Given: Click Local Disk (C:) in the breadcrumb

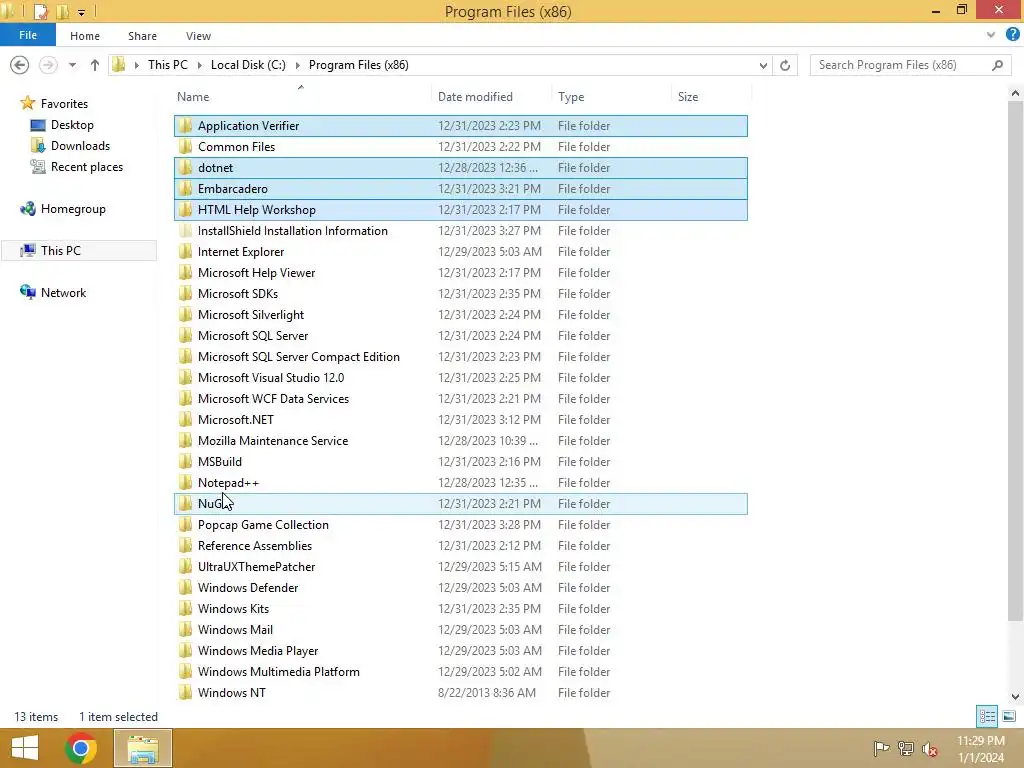Looking at the screenshot, I should pyautogui.click(x=248, y=65).
